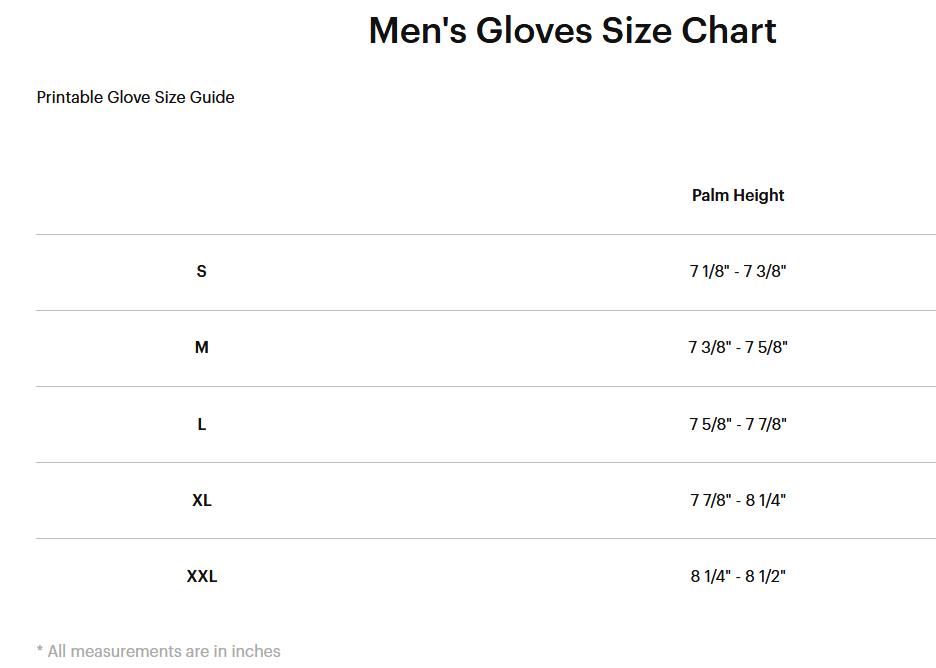Click the word Printable in the guide link
Image resolution: width=936 pixels, height=668 pixels.
point(69,97)
